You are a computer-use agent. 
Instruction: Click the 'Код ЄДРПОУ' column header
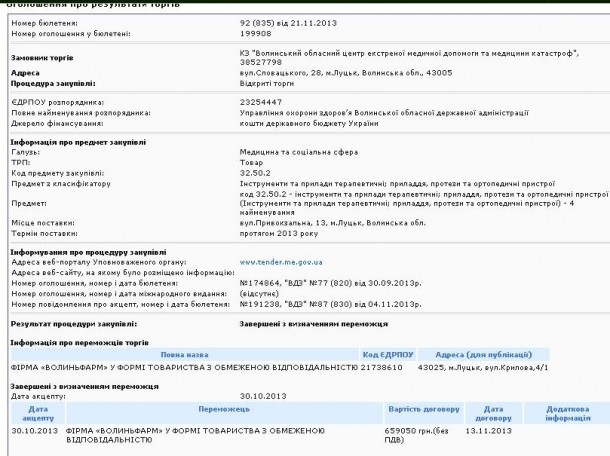pos(388,354)
